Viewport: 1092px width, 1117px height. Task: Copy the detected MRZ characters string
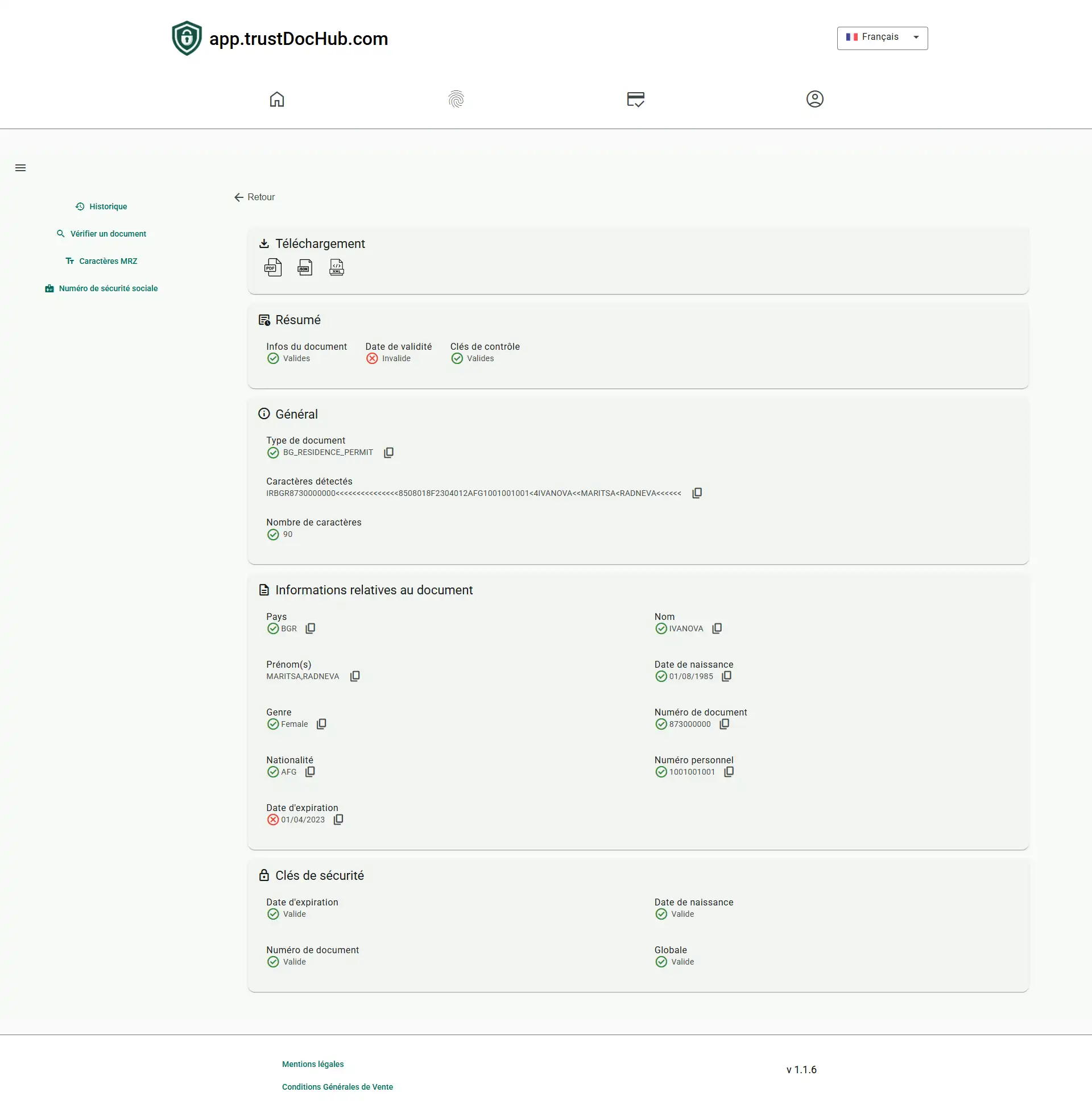coord(697,493)
